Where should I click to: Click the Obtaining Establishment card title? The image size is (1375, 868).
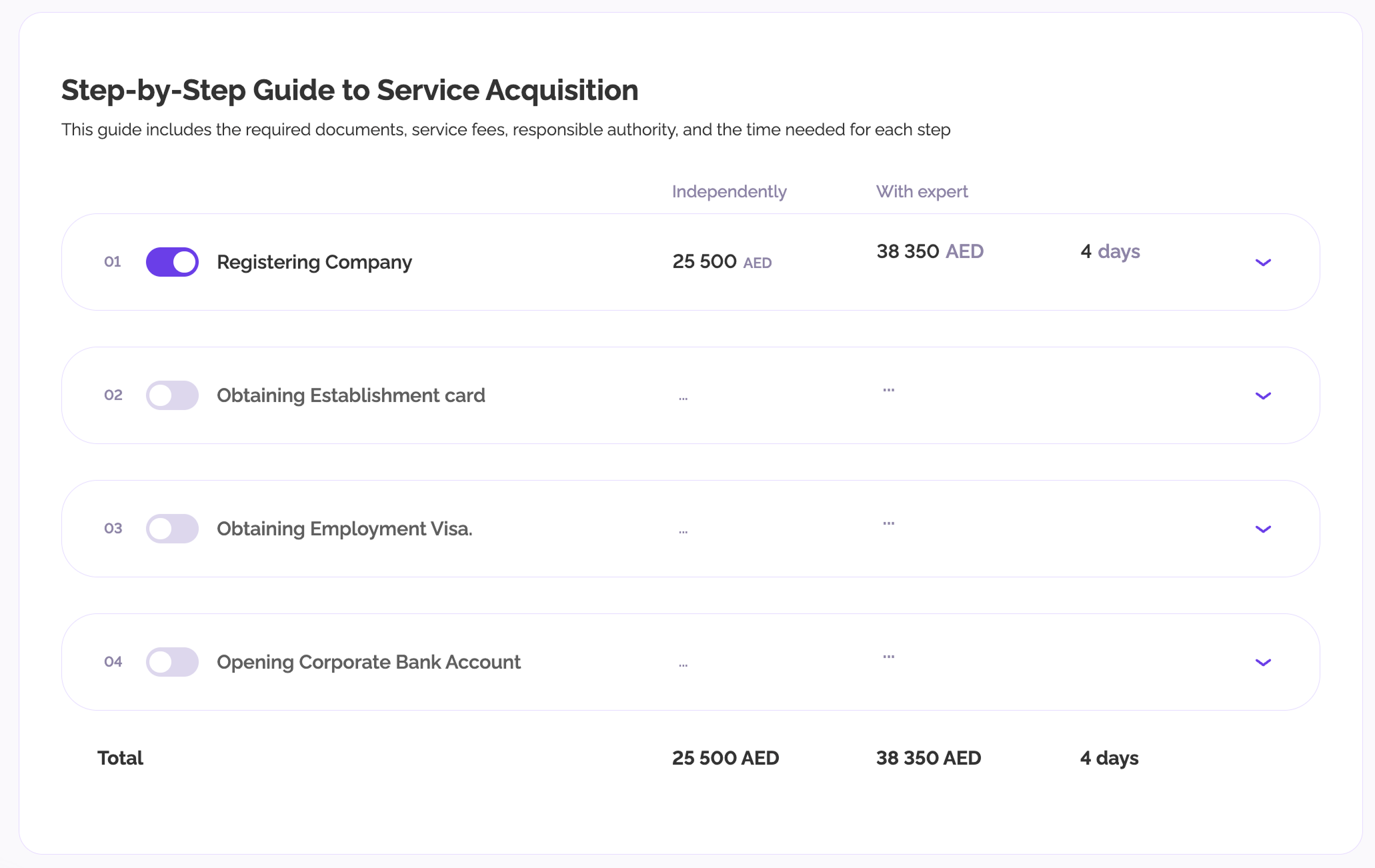point(351,395)
